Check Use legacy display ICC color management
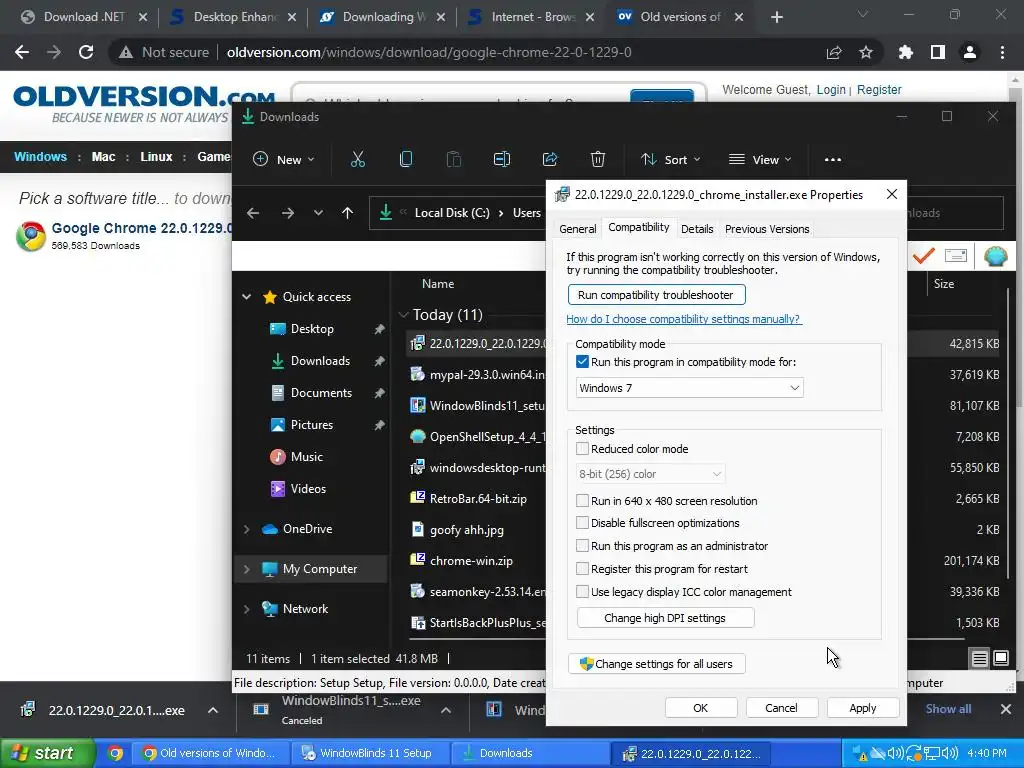Viewport: 1024px width, 768px height. [582, 592]
